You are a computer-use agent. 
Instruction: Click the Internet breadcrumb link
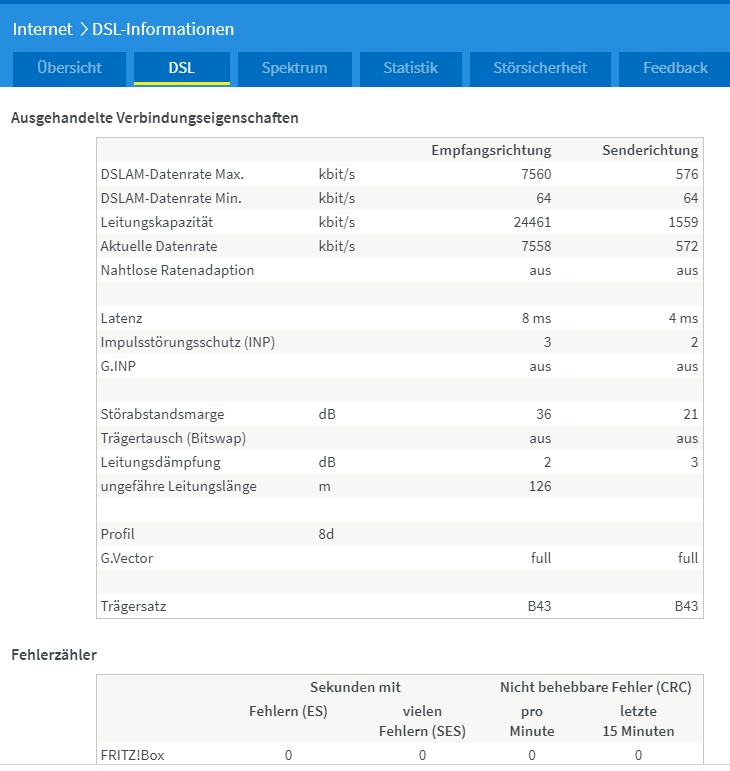coord(42,29)
